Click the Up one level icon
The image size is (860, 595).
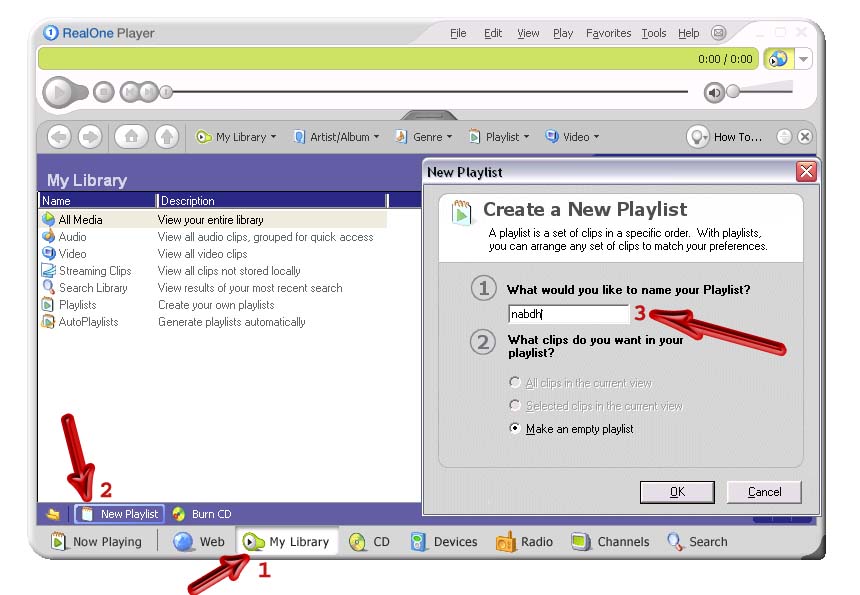[167, 137]
